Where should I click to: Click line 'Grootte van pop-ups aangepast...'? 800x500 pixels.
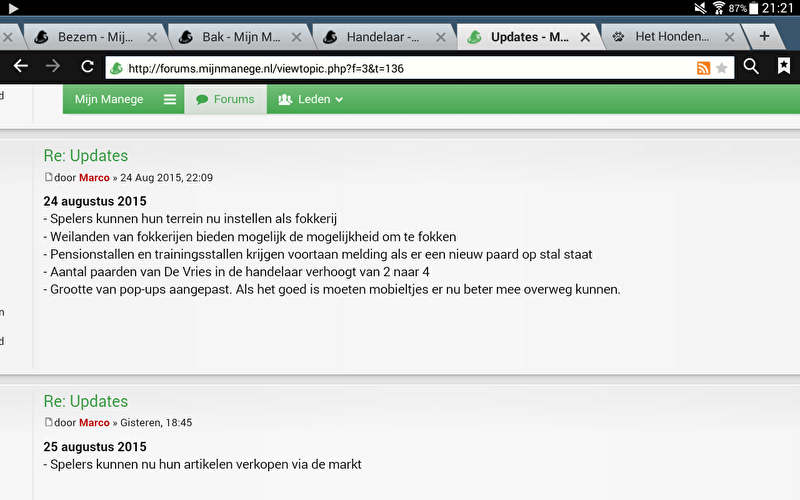(332, 290)
